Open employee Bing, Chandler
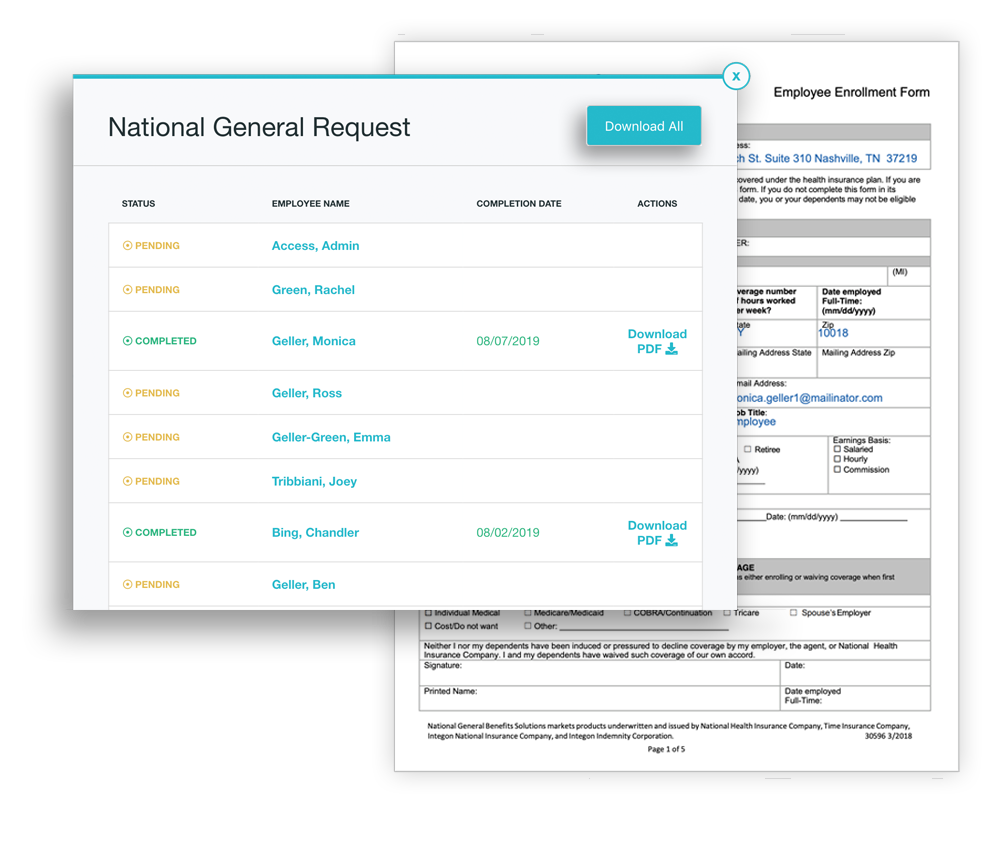The height and width of the screenshot is (864, 1008). (x=315, y=533)
